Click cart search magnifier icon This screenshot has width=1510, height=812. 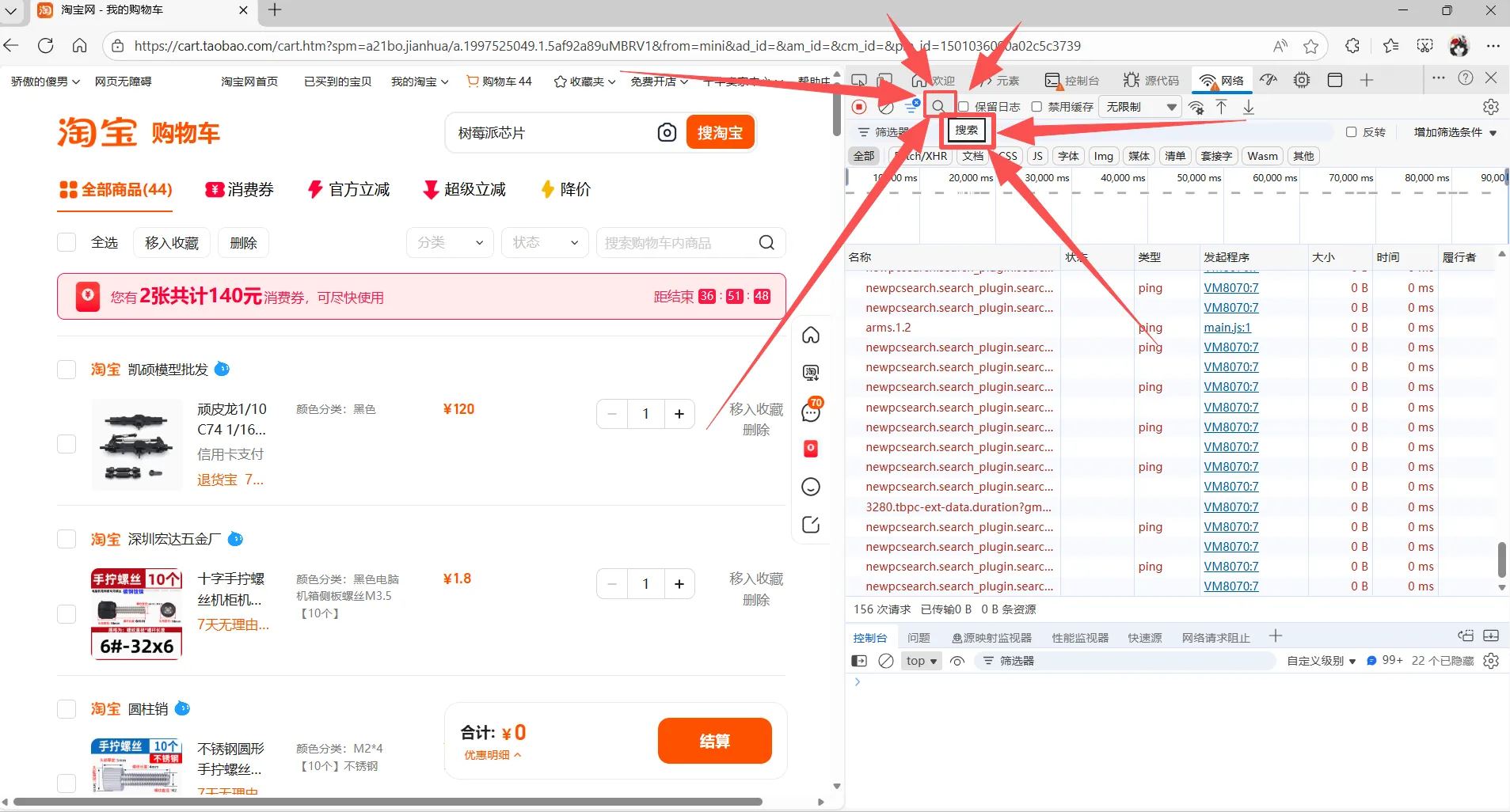click(x=766, y=242)
